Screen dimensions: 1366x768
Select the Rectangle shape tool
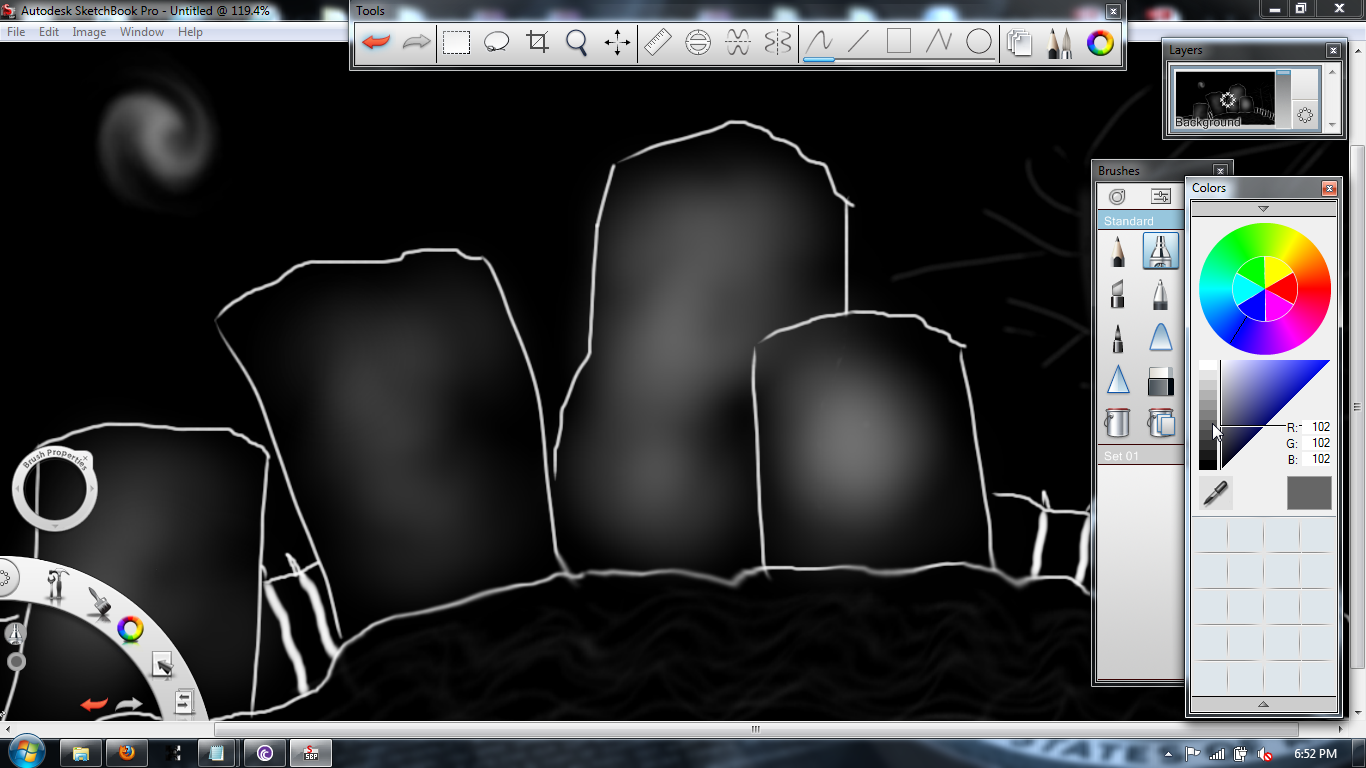pyautogui.click(x=899, y=42)
